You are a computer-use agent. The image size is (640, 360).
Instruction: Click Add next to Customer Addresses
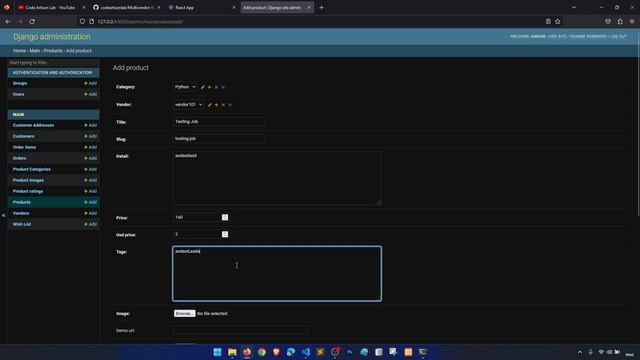[x=91, y=125]
